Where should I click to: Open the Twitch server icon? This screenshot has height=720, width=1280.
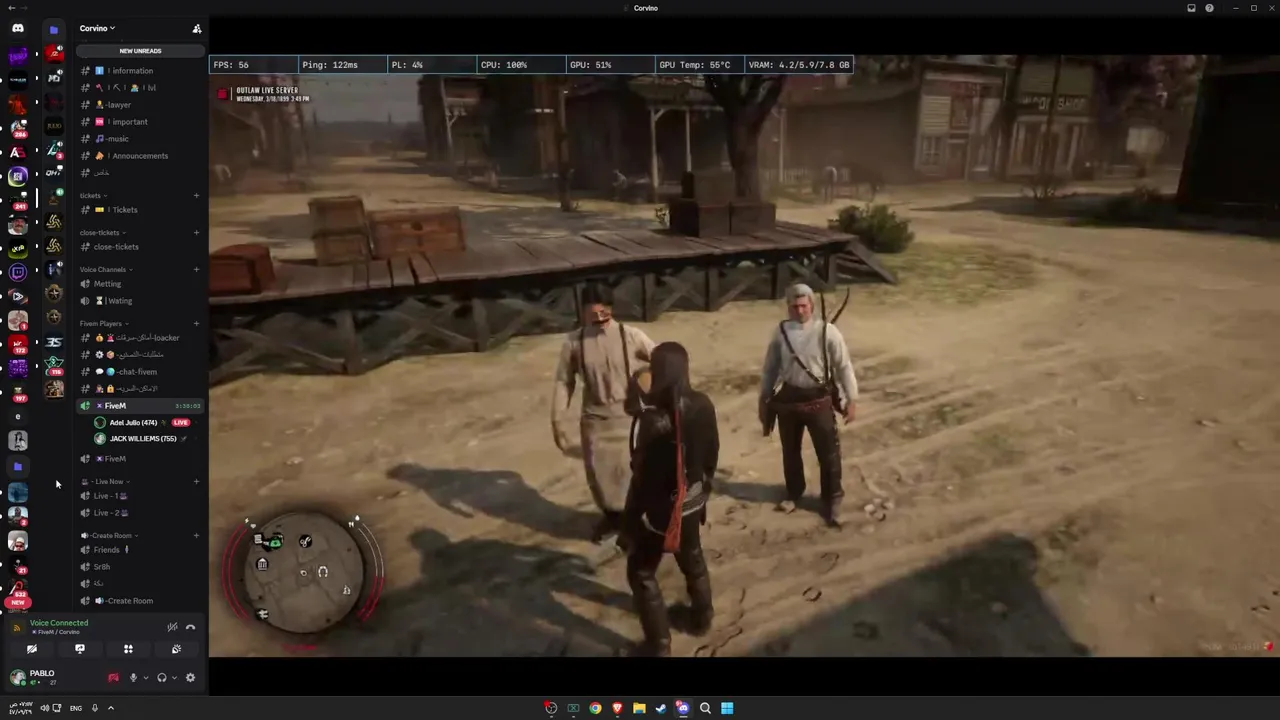tap(18, 272)
